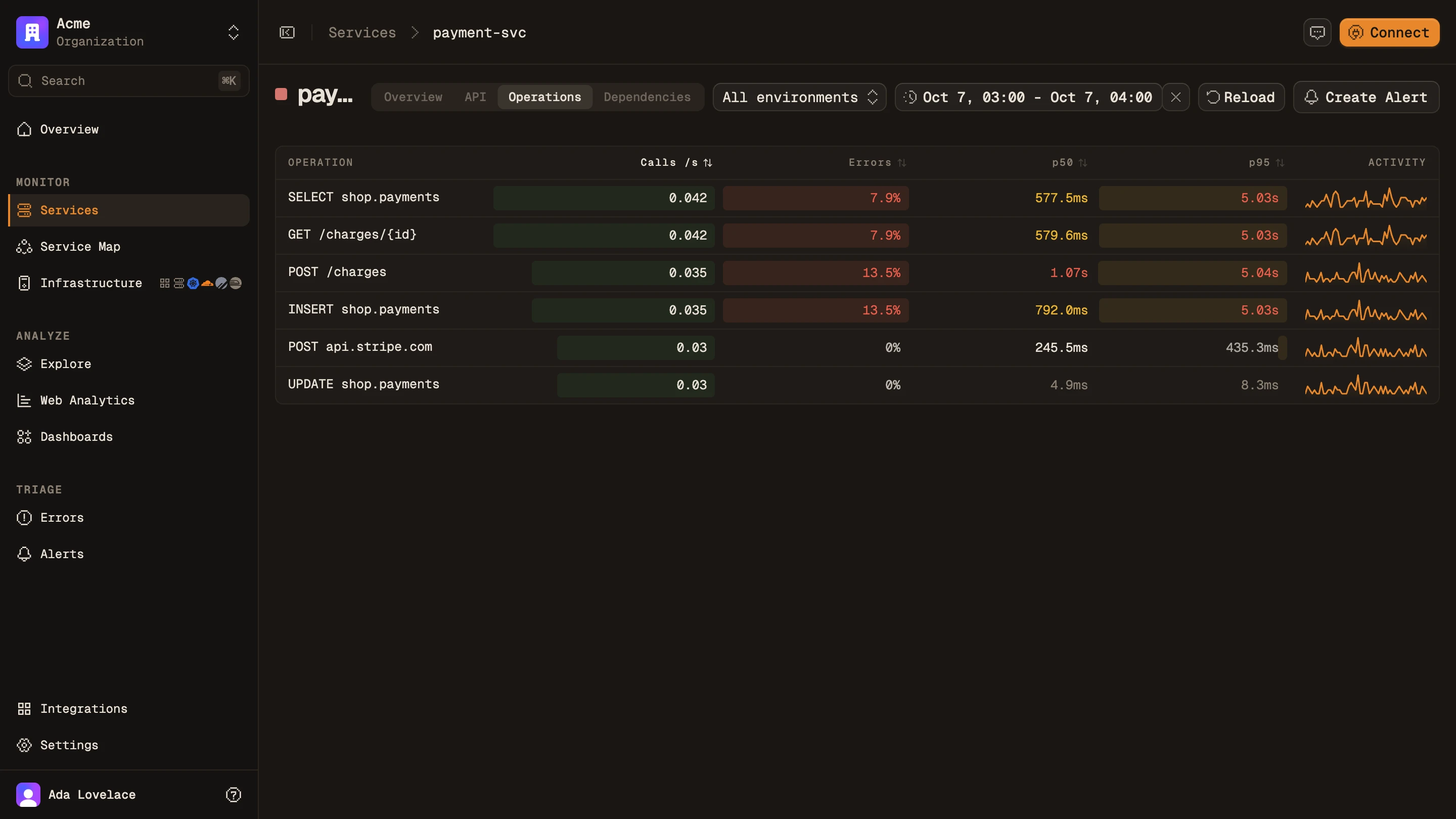Screen dimensions: 1456x819
Task: Navigate to the Services breadcrumb link
Action: 362,33
